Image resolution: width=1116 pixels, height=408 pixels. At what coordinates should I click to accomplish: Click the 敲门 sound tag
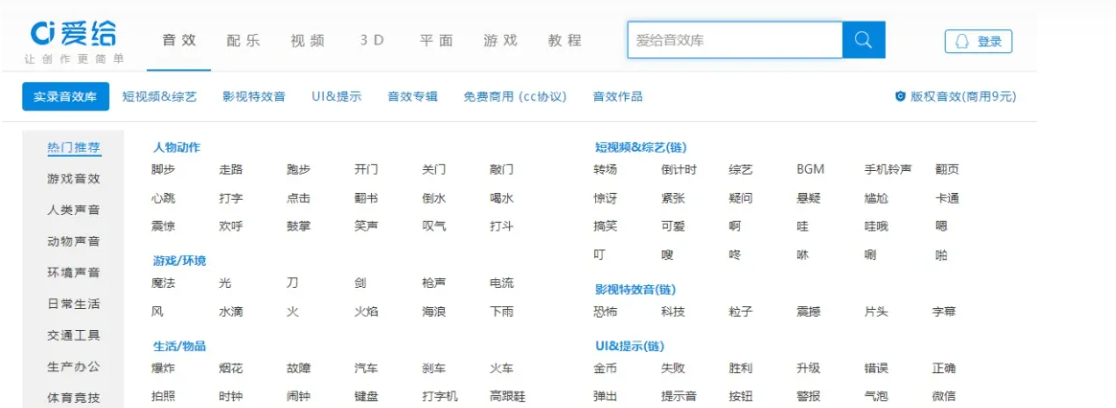(502, 169)
